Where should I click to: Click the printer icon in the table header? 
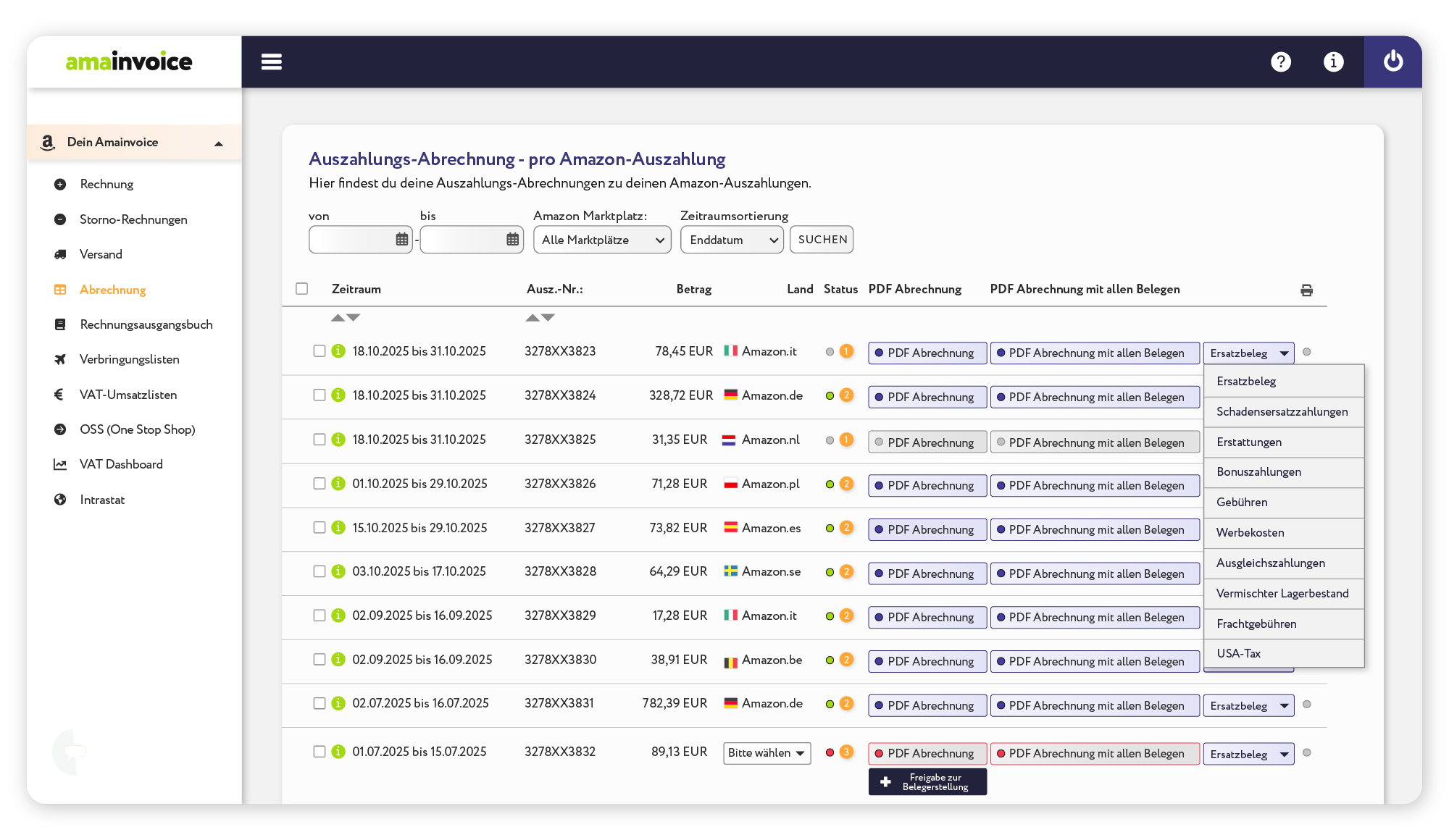tap(1306, 290)
